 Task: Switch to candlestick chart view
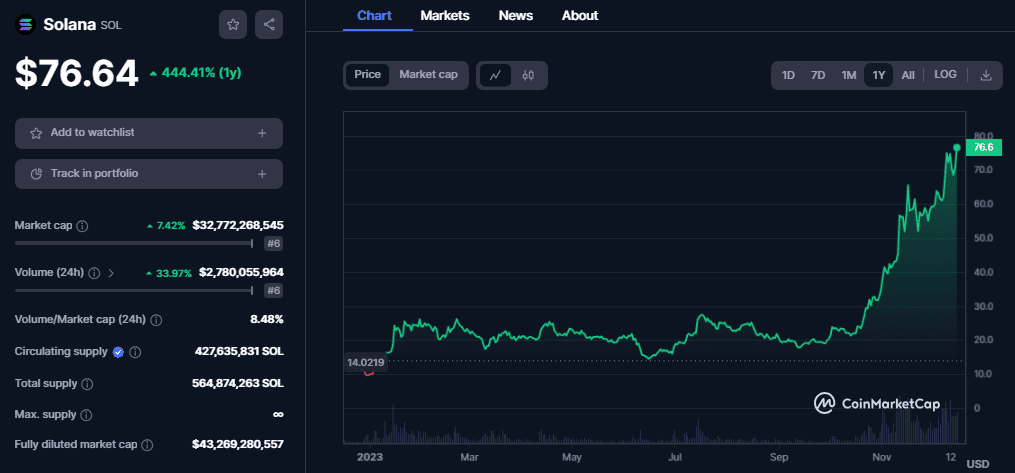pos(528,75)
